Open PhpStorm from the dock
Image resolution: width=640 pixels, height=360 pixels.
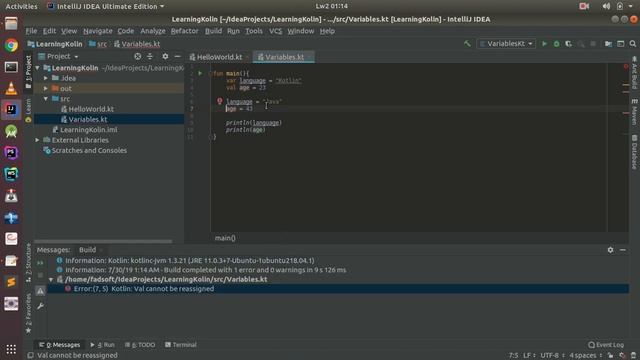tap(11, 153)
